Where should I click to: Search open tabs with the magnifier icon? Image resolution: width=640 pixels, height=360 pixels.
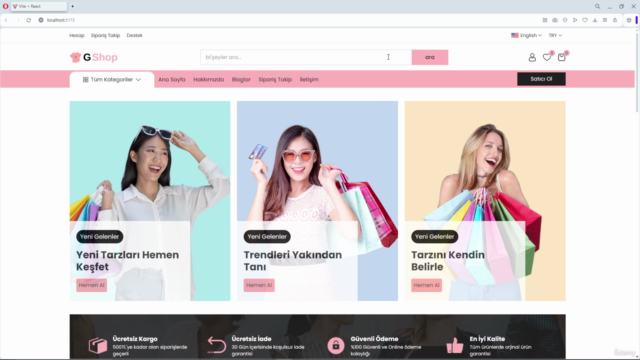[x=597, y=7]
